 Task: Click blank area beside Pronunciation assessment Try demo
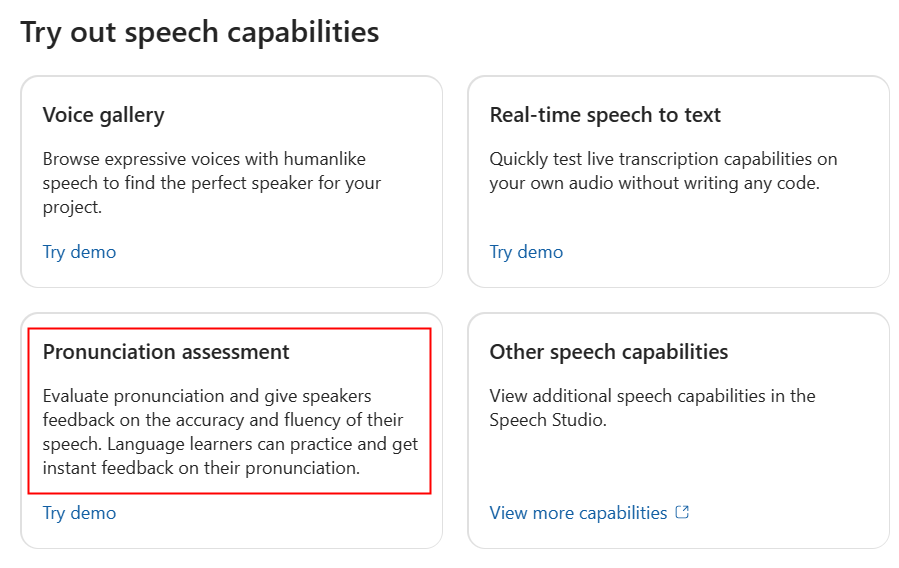[280, 520]
